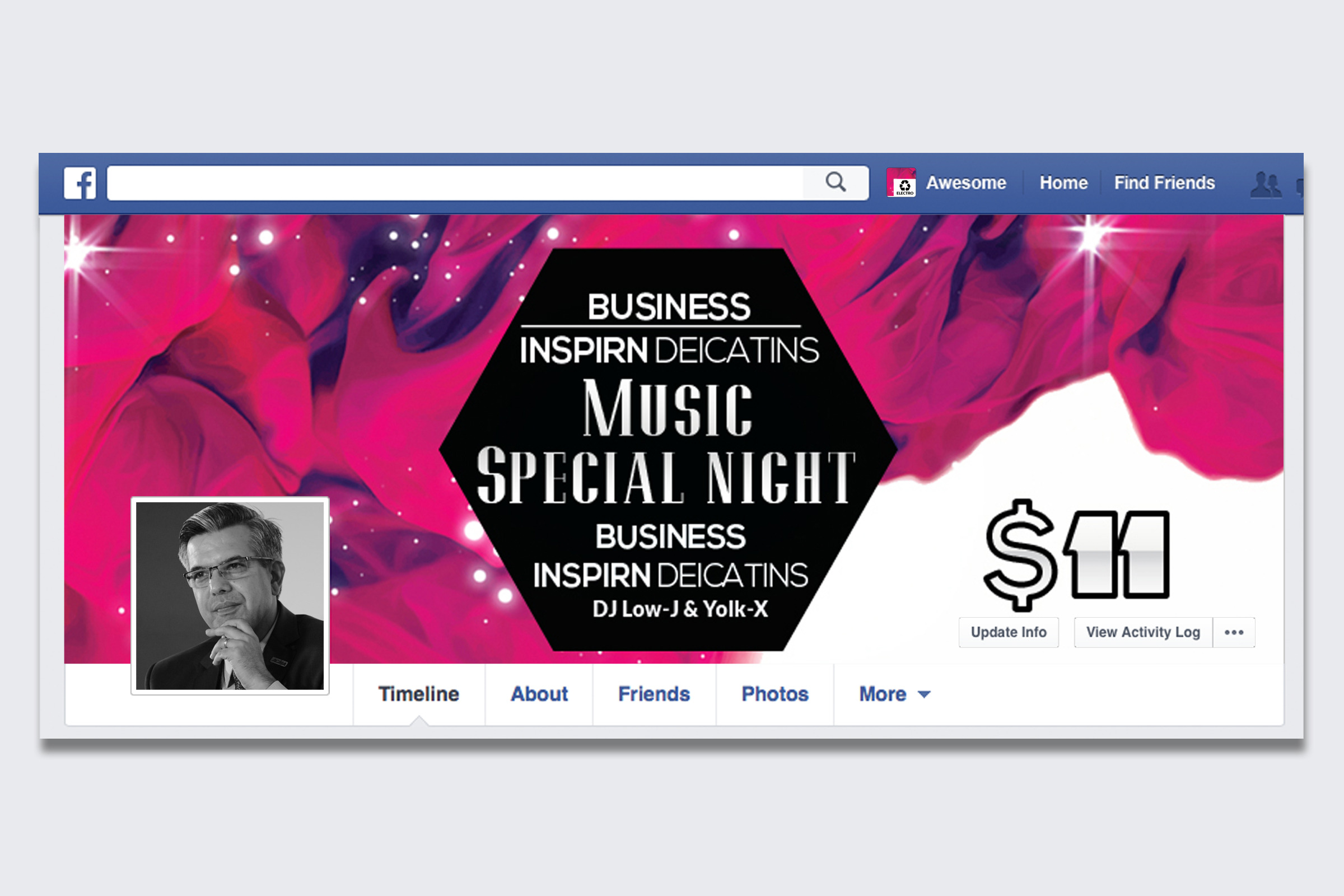Viewport: 1344px width, 896px height.
Task: Click the $11 price graphic
Action: [1076, 554]
